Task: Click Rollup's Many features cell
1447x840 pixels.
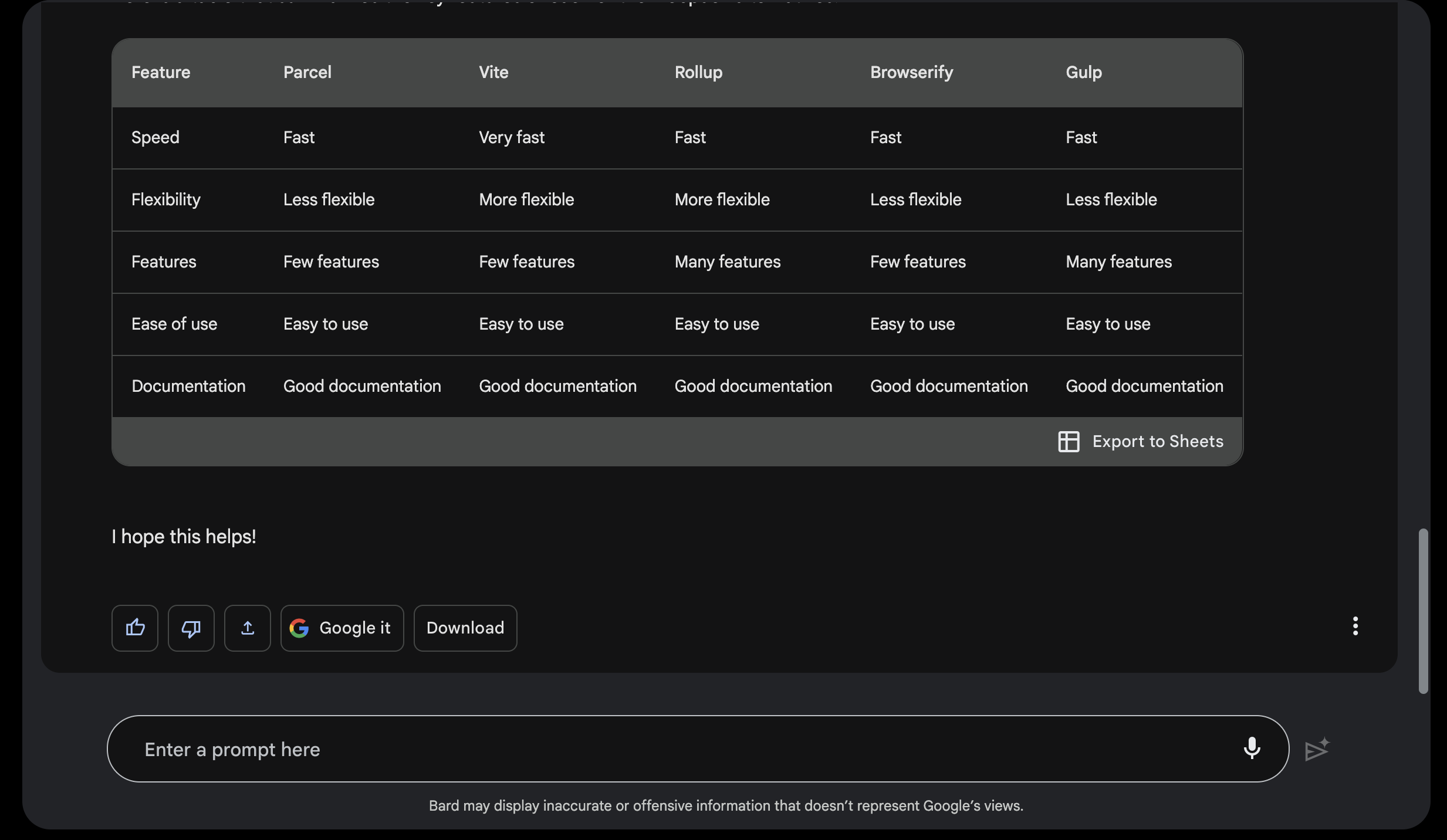Action: click(x=728, y=262)
